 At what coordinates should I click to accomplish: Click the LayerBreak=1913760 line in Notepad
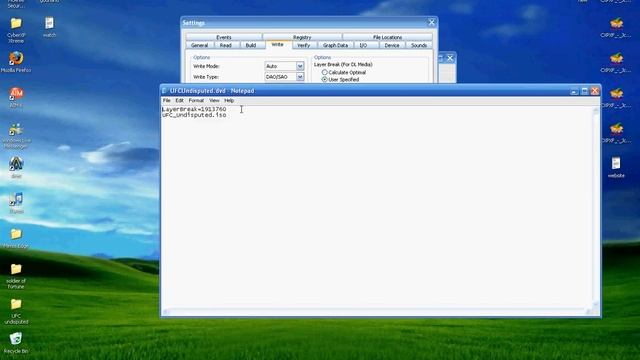pos(194,109)
